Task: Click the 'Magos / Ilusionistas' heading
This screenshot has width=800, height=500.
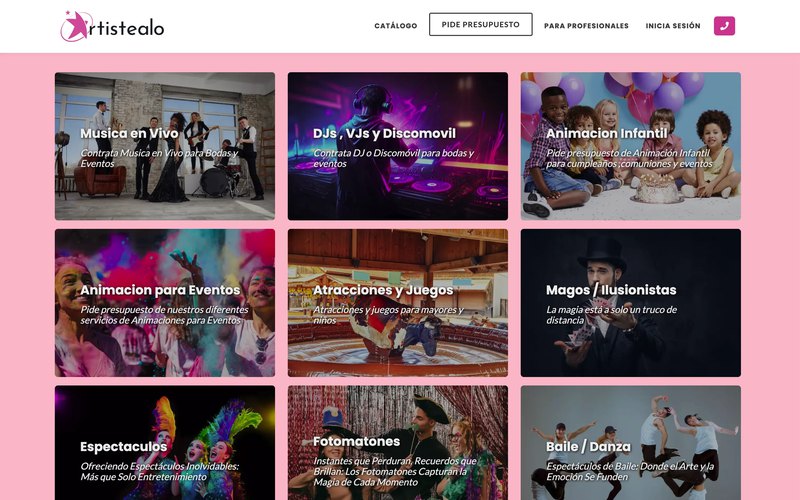Action: (x=611, y=290)
